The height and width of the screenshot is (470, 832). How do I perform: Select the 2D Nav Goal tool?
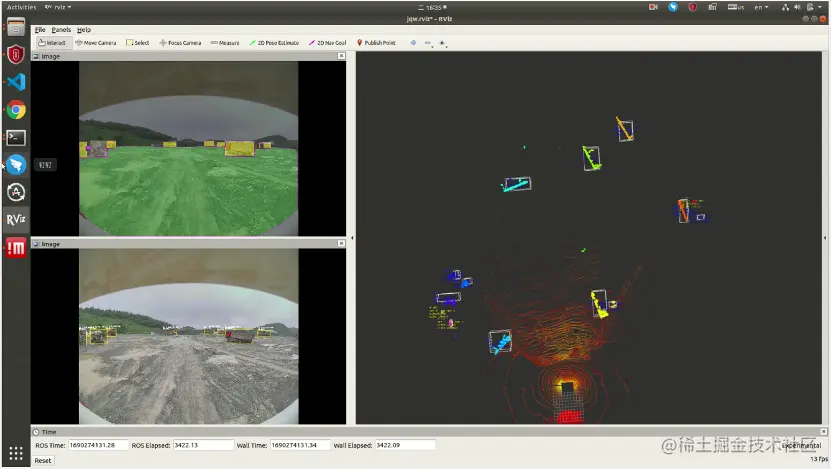click(x=327, y=43)
